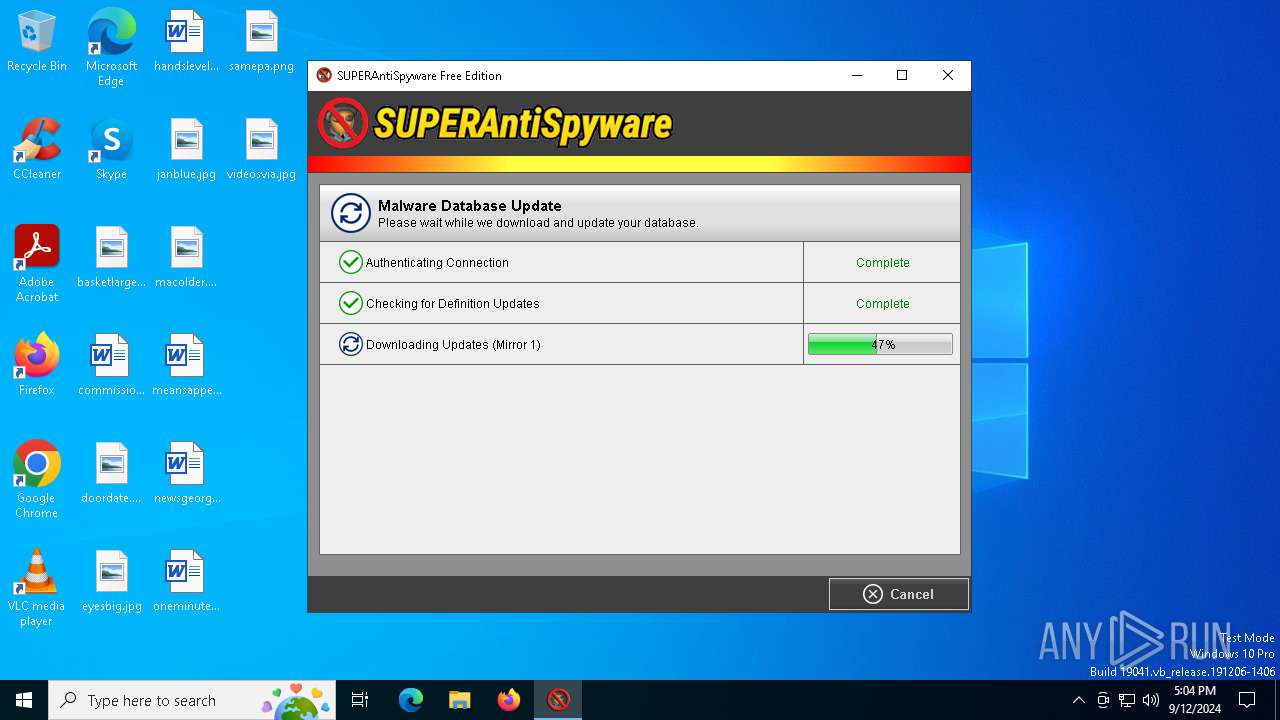
Task: Click 'Authenticating Connection' label
Action: click(x=437, y=263)
